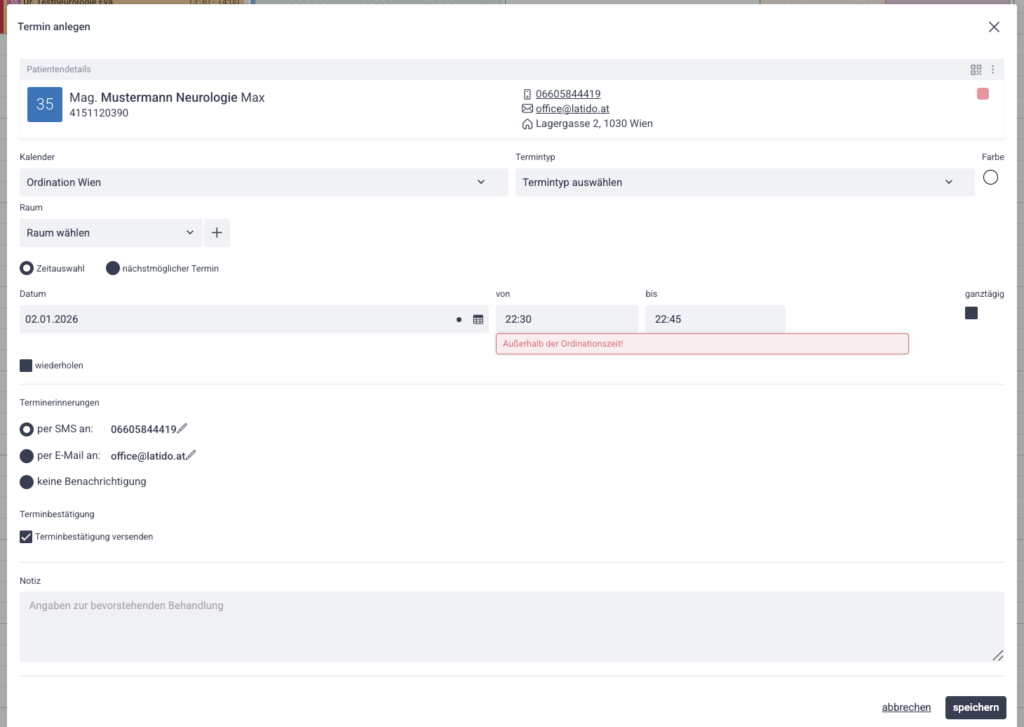
Task: Pick a color with the Farbe circle
Action: (990, 177)
